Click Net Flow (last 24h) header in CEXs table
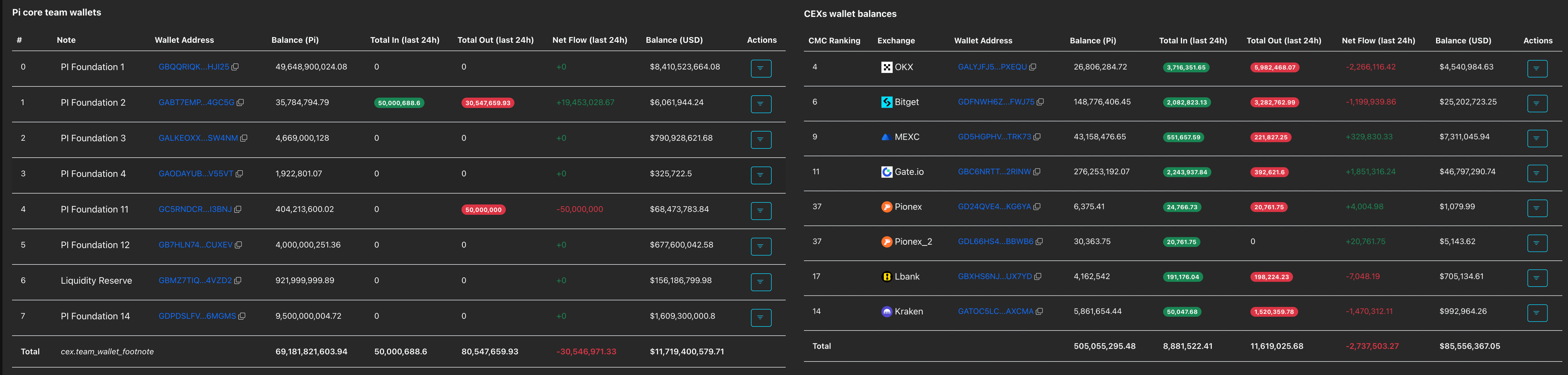Viewport: 1568px width, 375px height. [1378, 41]
